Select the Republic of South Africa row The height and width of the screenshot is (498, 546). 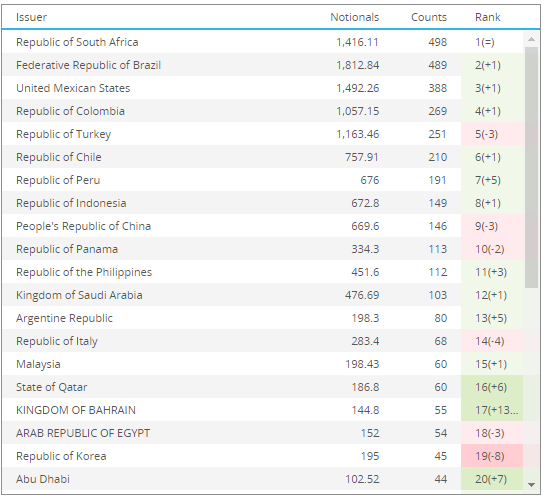click(263, 42)
